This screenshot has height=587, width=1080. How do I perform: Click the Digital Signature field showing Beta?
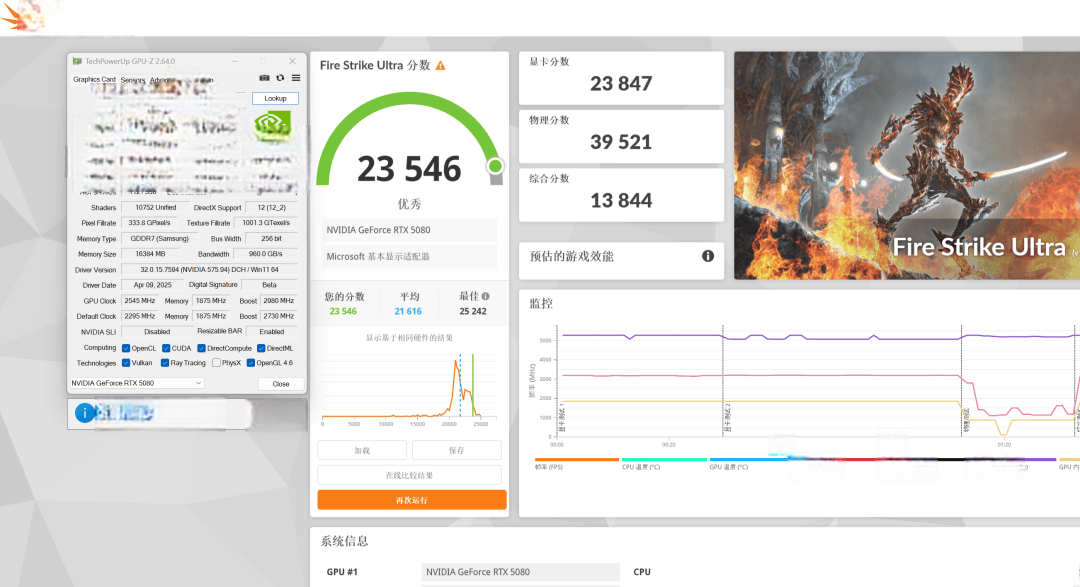[x=269, y=285]
